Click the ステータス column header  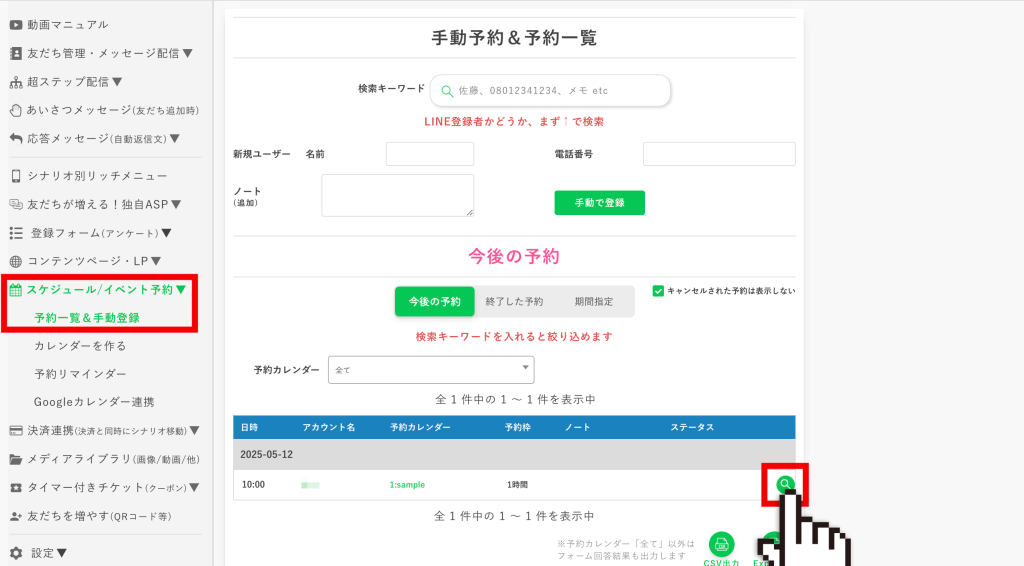pyautogui.click(x=692, y=428)
